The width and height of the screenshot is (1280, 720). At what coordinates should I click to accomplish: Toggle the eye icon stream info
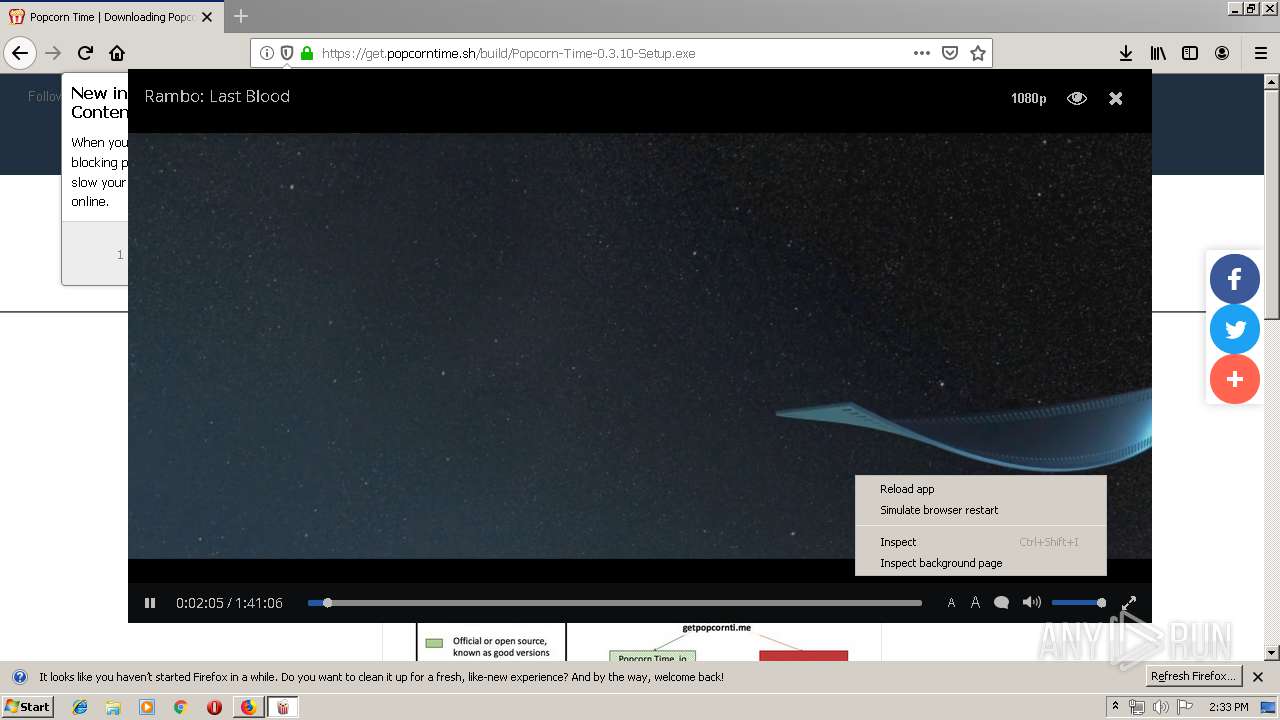click(1077, 98)
